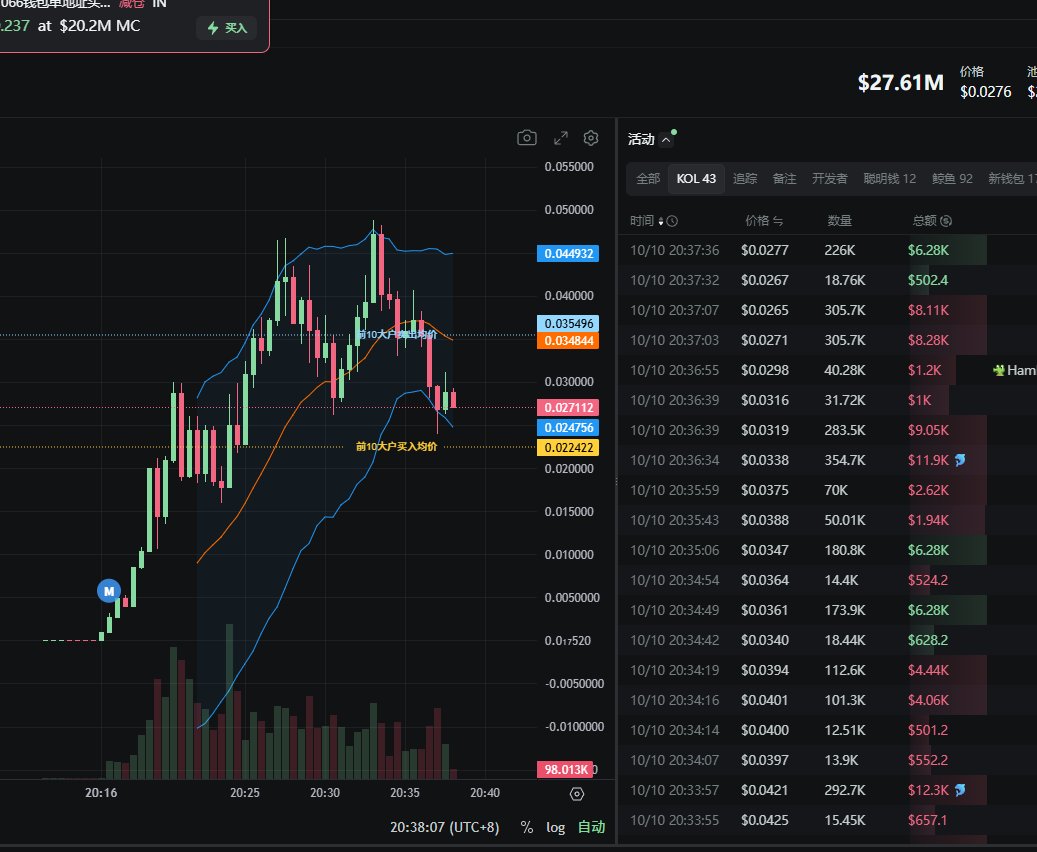Open the 聪明钱 12 filter
The image size is (1037, 852).
(889, 179)
